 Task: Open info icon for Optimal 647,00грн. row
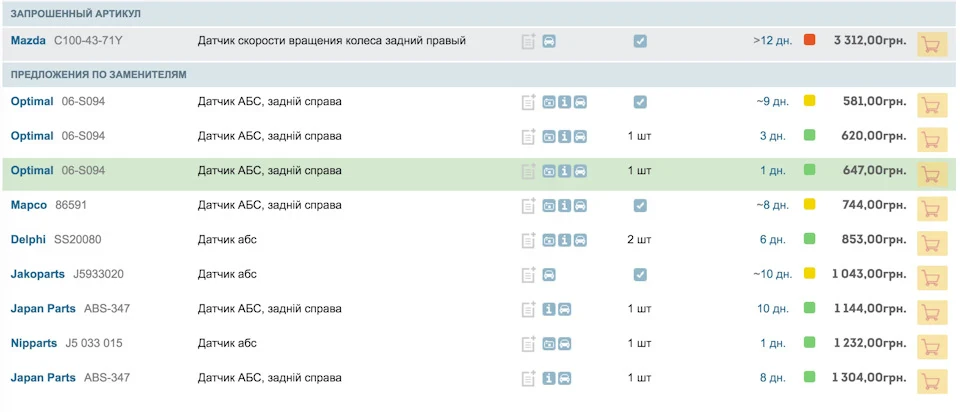pyautogui.click(x=564, y=171)
